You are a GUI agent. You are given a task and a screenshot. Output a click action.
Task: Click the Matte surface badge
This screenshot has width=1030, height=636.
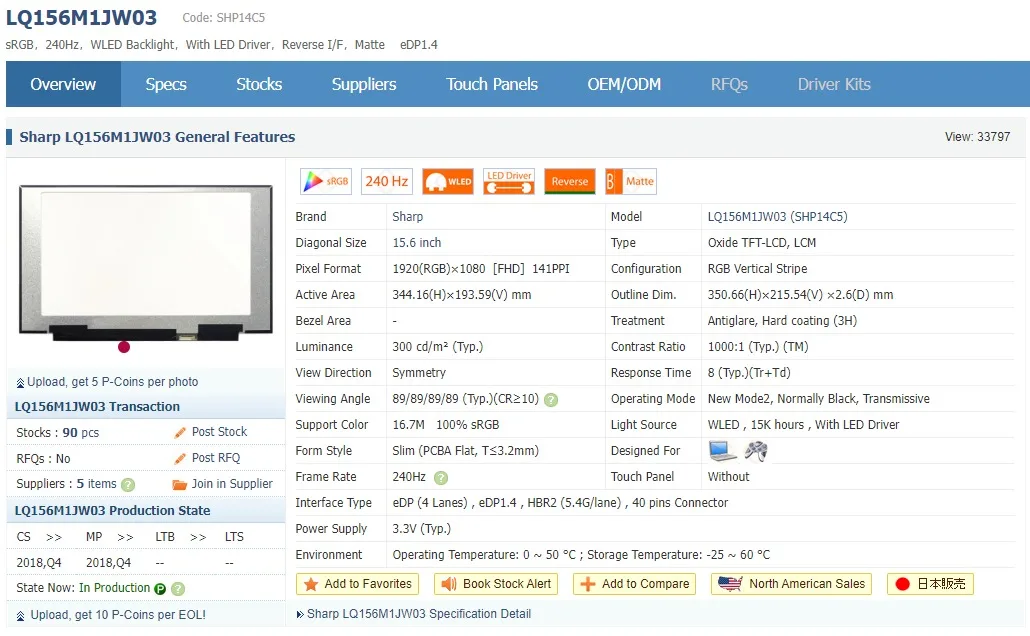point(631,181)
